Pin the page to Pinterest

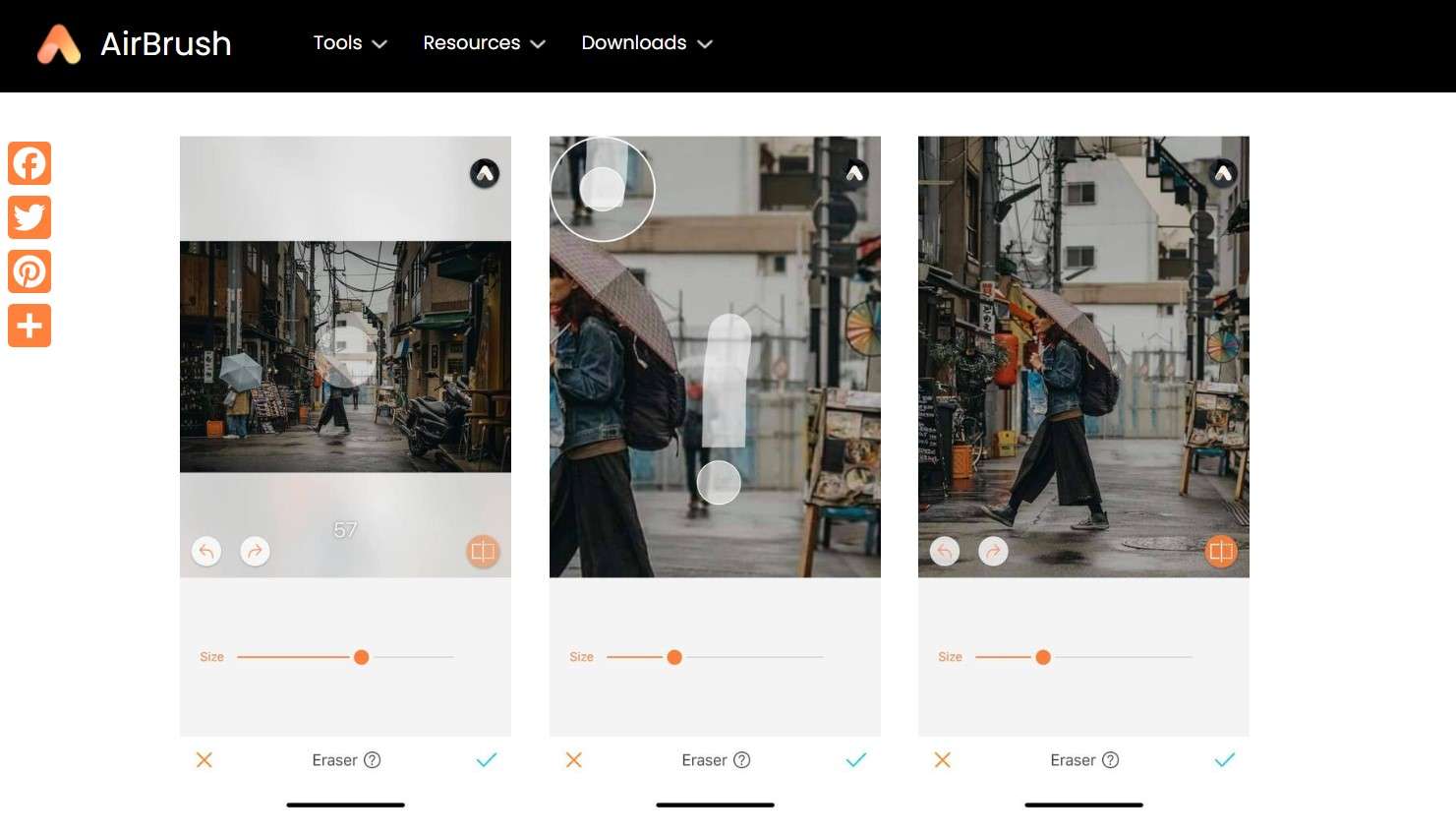click(x=29, y=271)
